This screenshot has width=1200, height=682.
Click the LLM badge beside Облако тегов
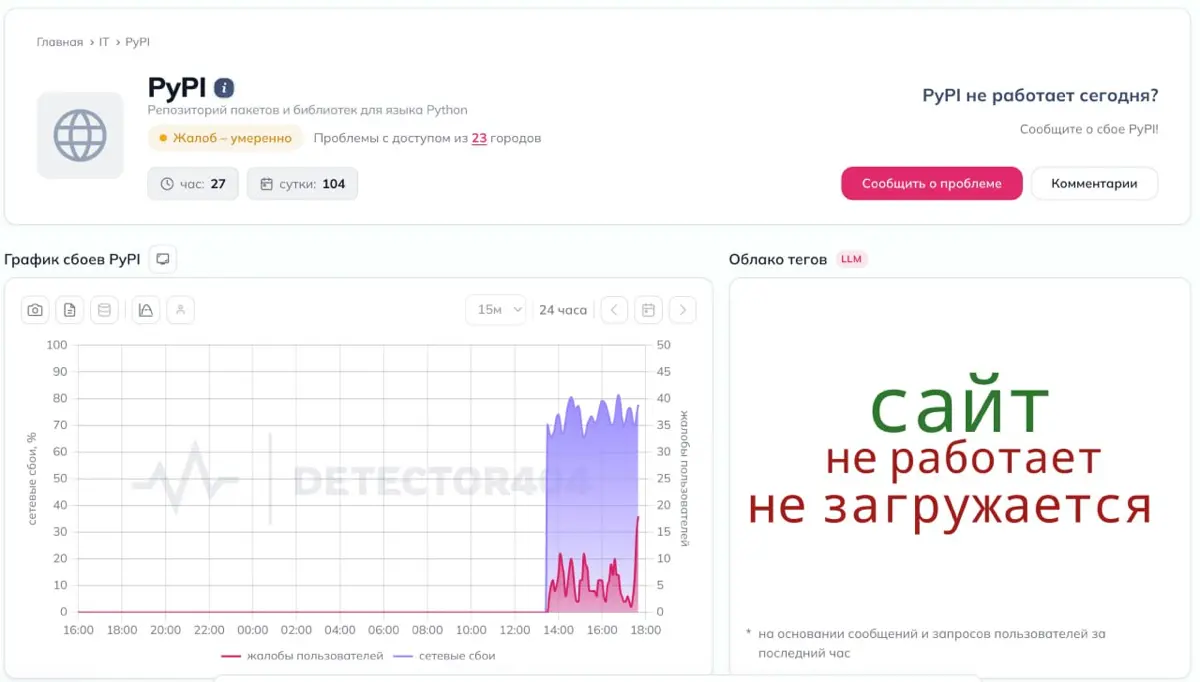(x=851, y=259)
